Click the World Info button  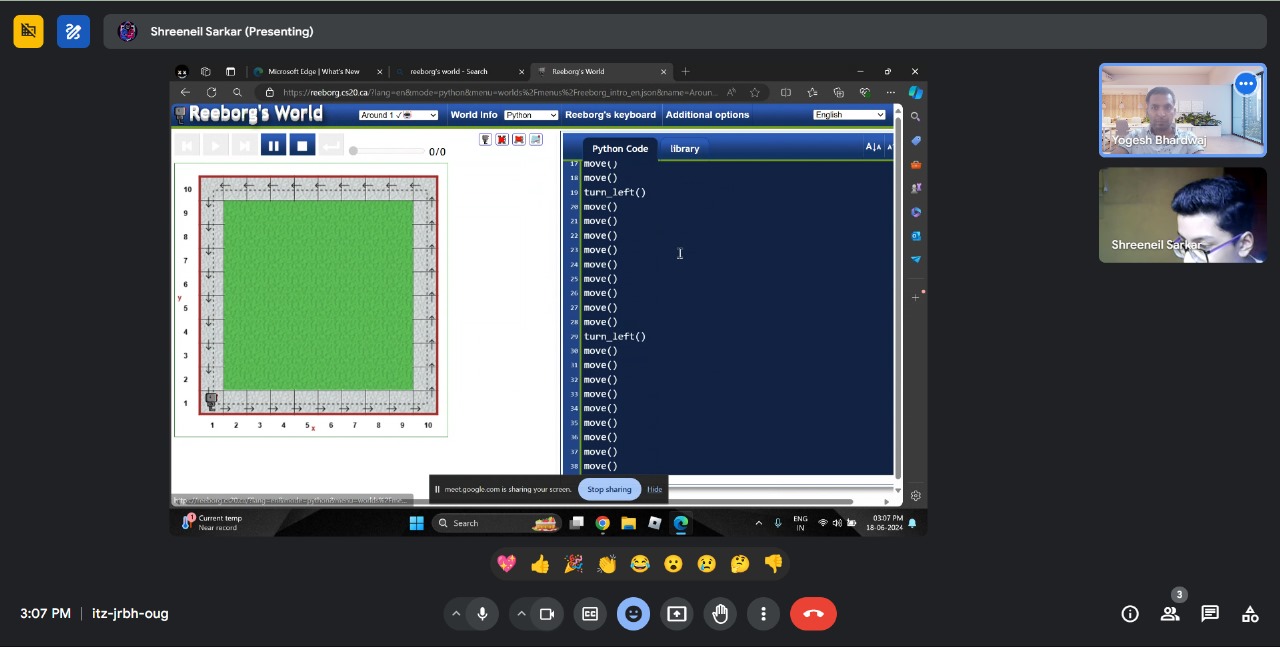click(473, 115)
